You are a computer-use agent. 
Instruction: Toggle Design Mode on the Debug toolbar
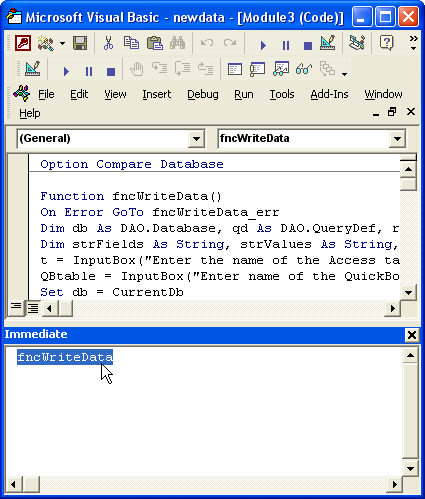(32, 69)
